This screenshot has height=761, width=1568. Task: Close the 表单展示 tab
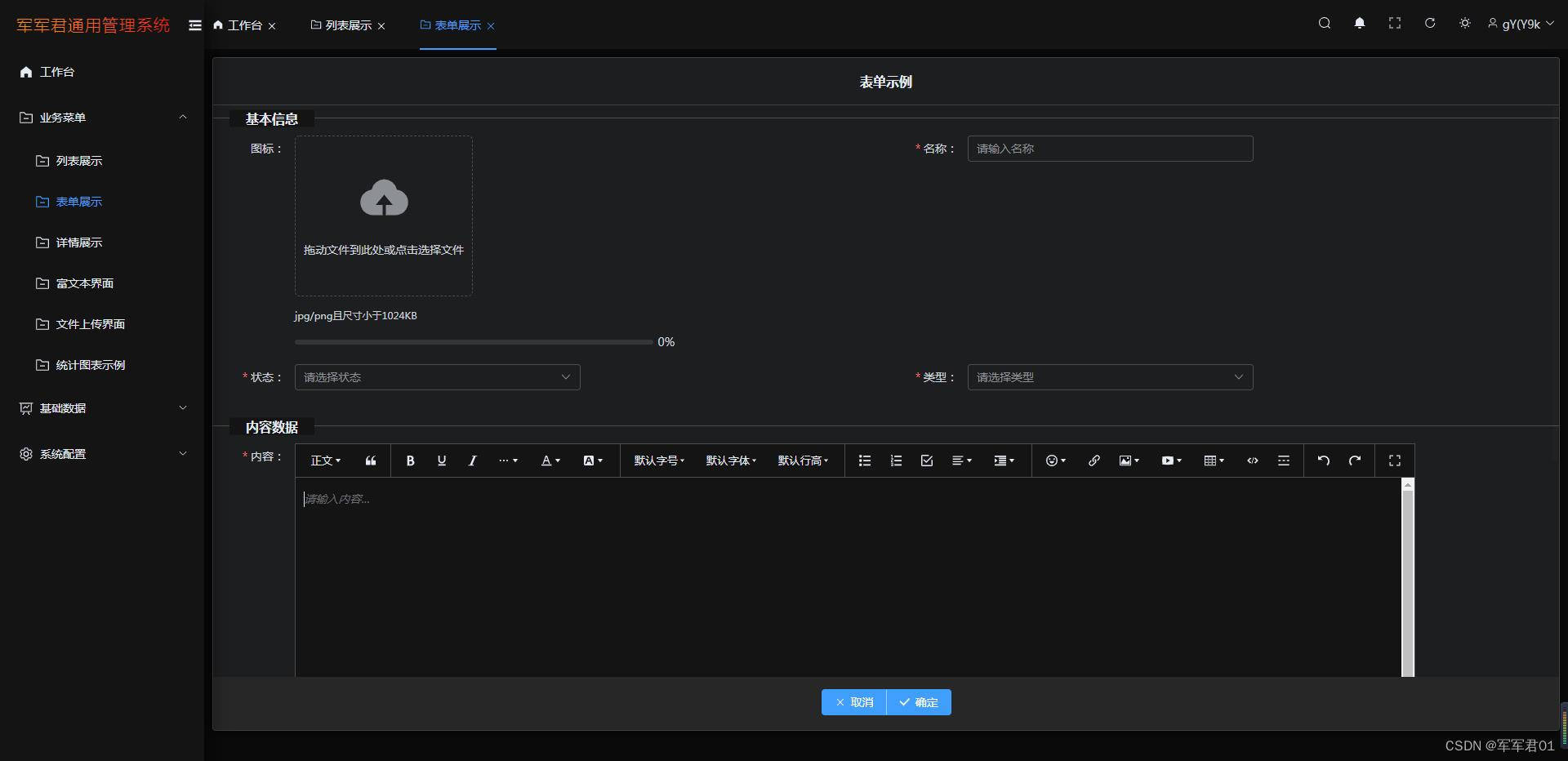tap(491, 26)
